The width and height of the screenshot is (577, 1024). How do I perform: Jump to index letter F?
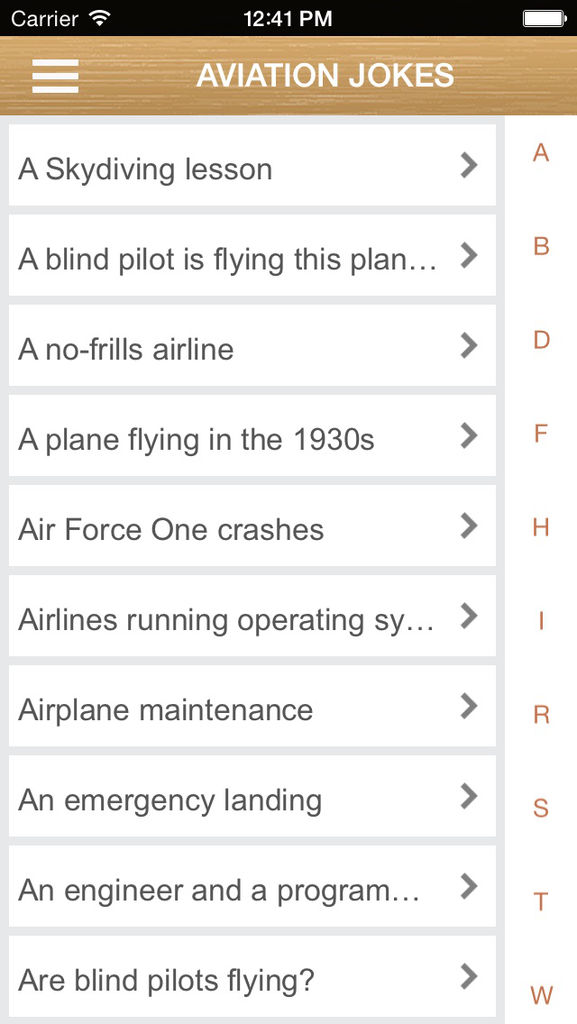[x=540, y=434]
